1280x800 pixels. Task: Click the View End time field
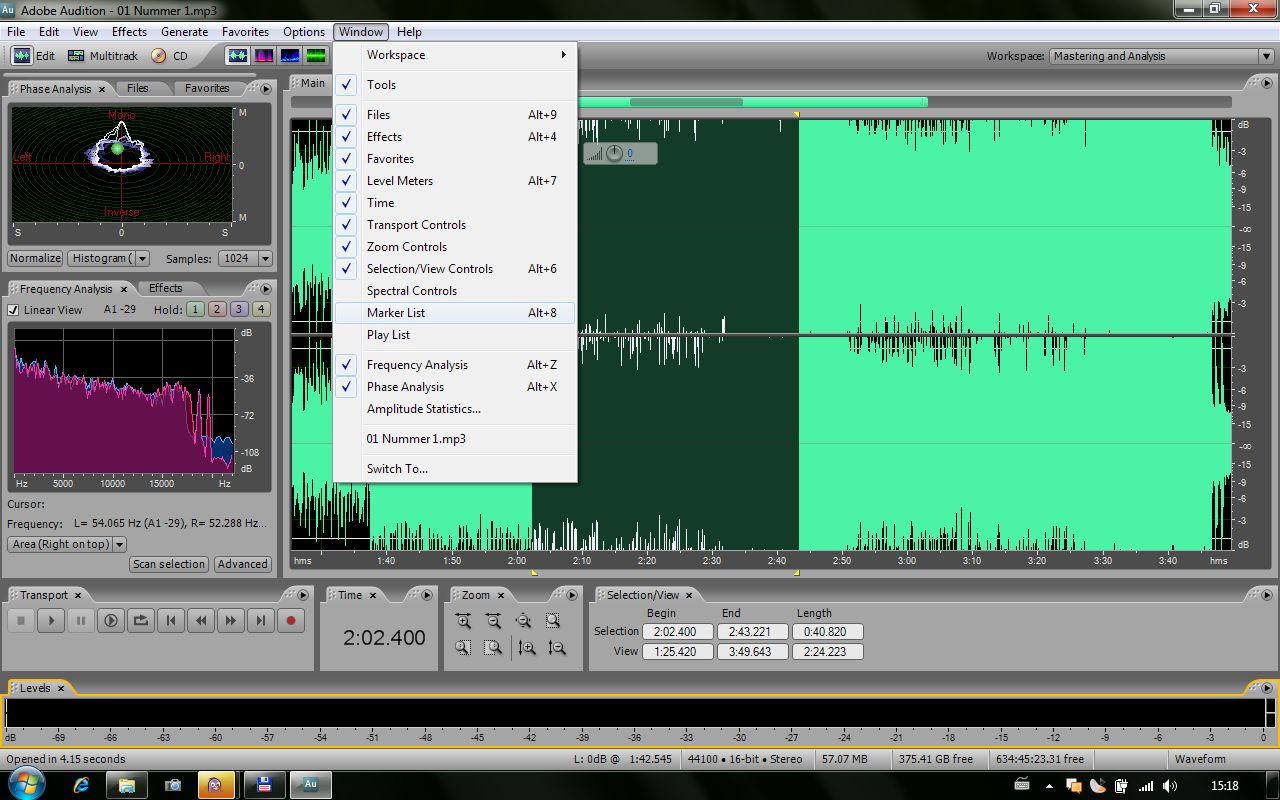coord(754,651)
